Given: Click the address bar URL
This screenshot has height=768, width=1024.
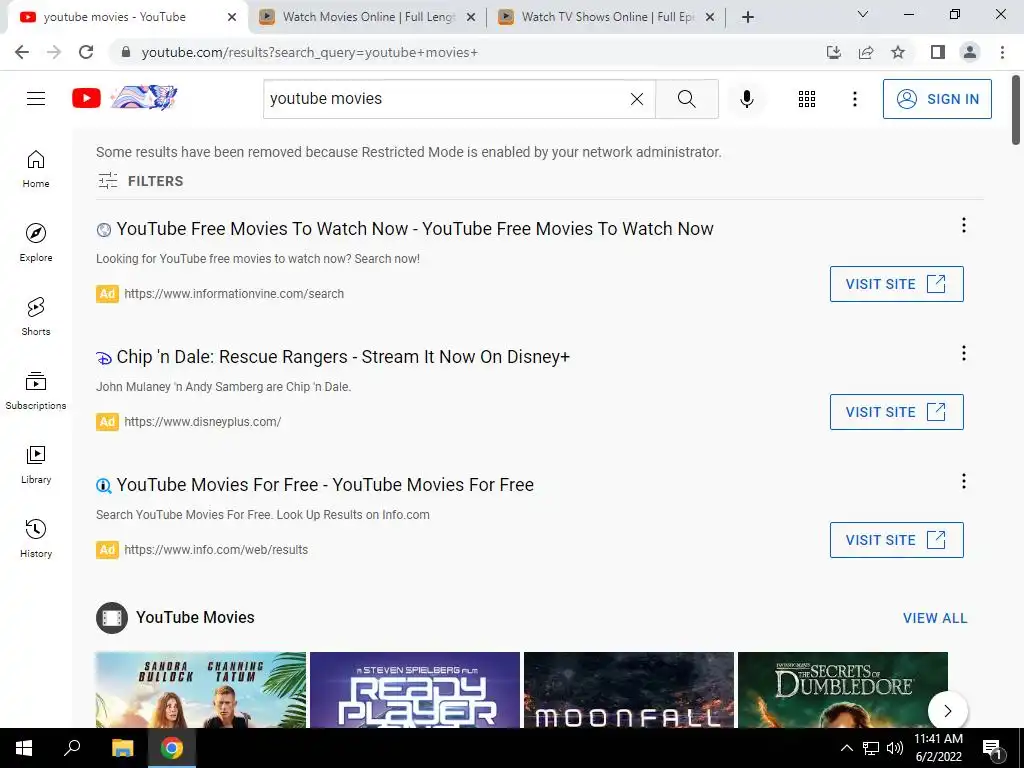Looking at the screenshot, I should click(x=310, y=52).
